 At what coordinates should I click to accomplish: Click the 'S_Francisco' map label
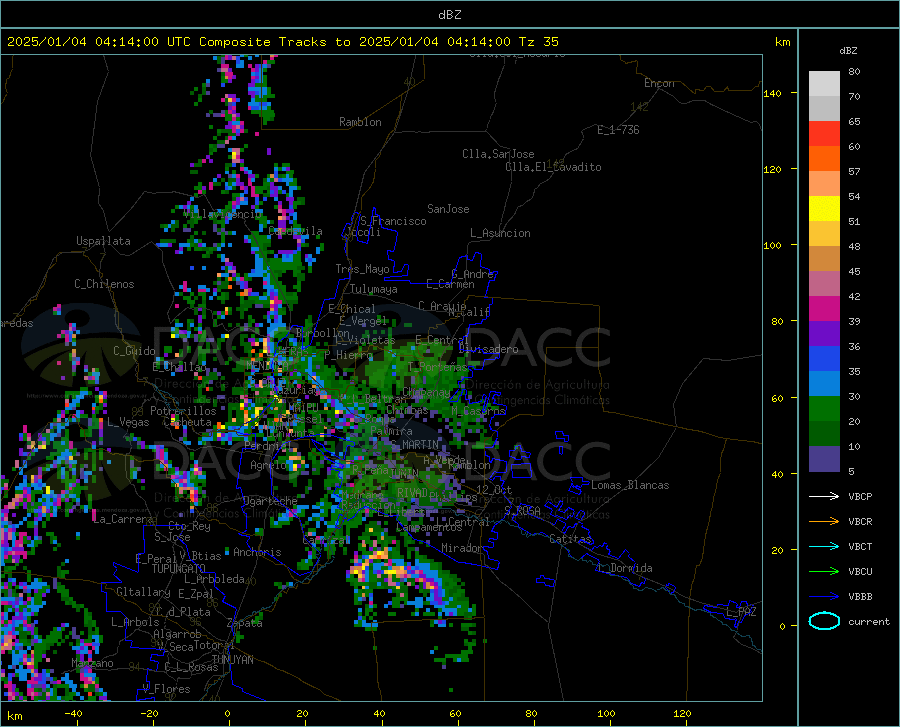(x=393, y=221)
